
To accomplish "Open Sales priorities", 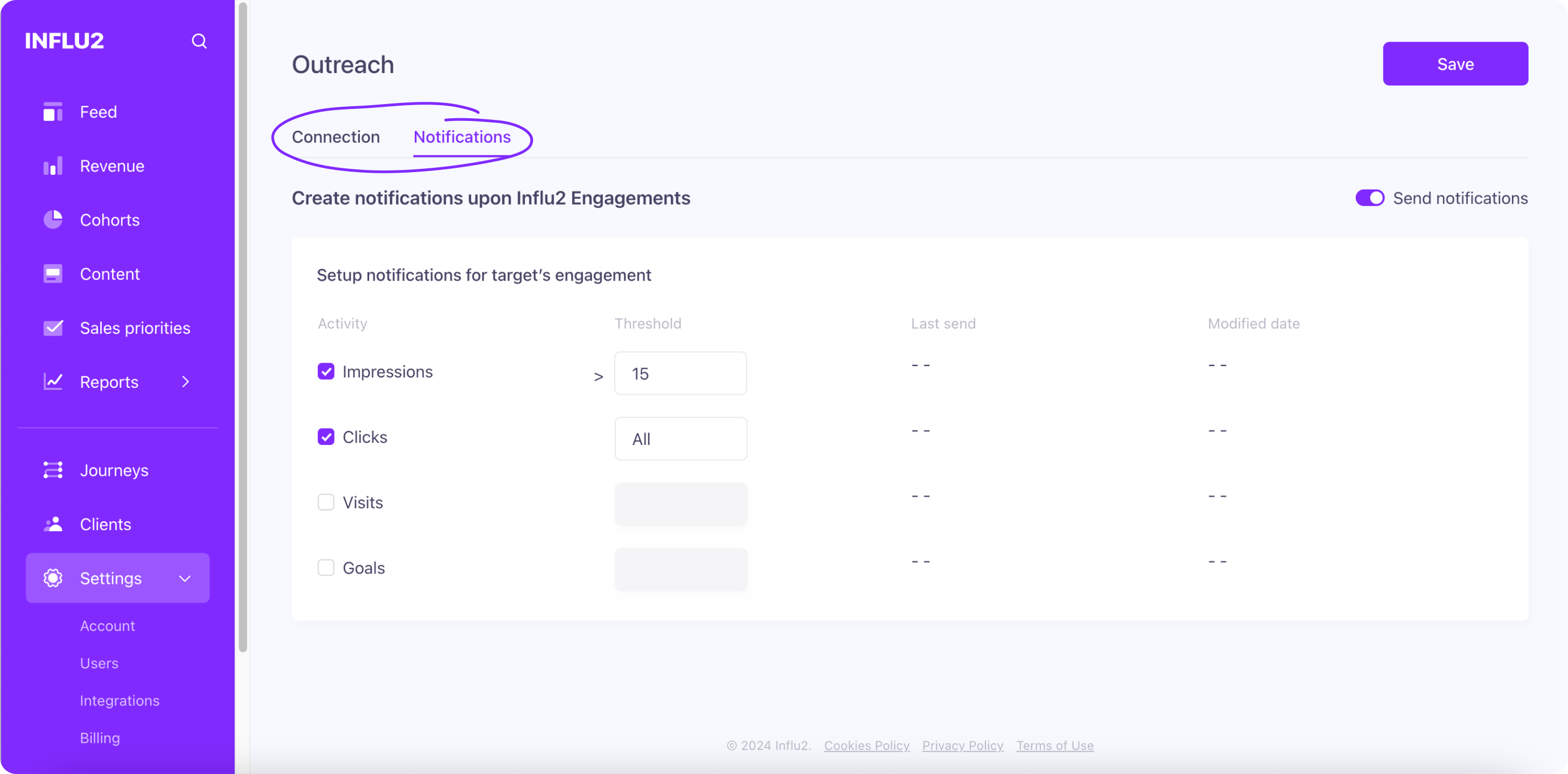I will tap(135, 327).
